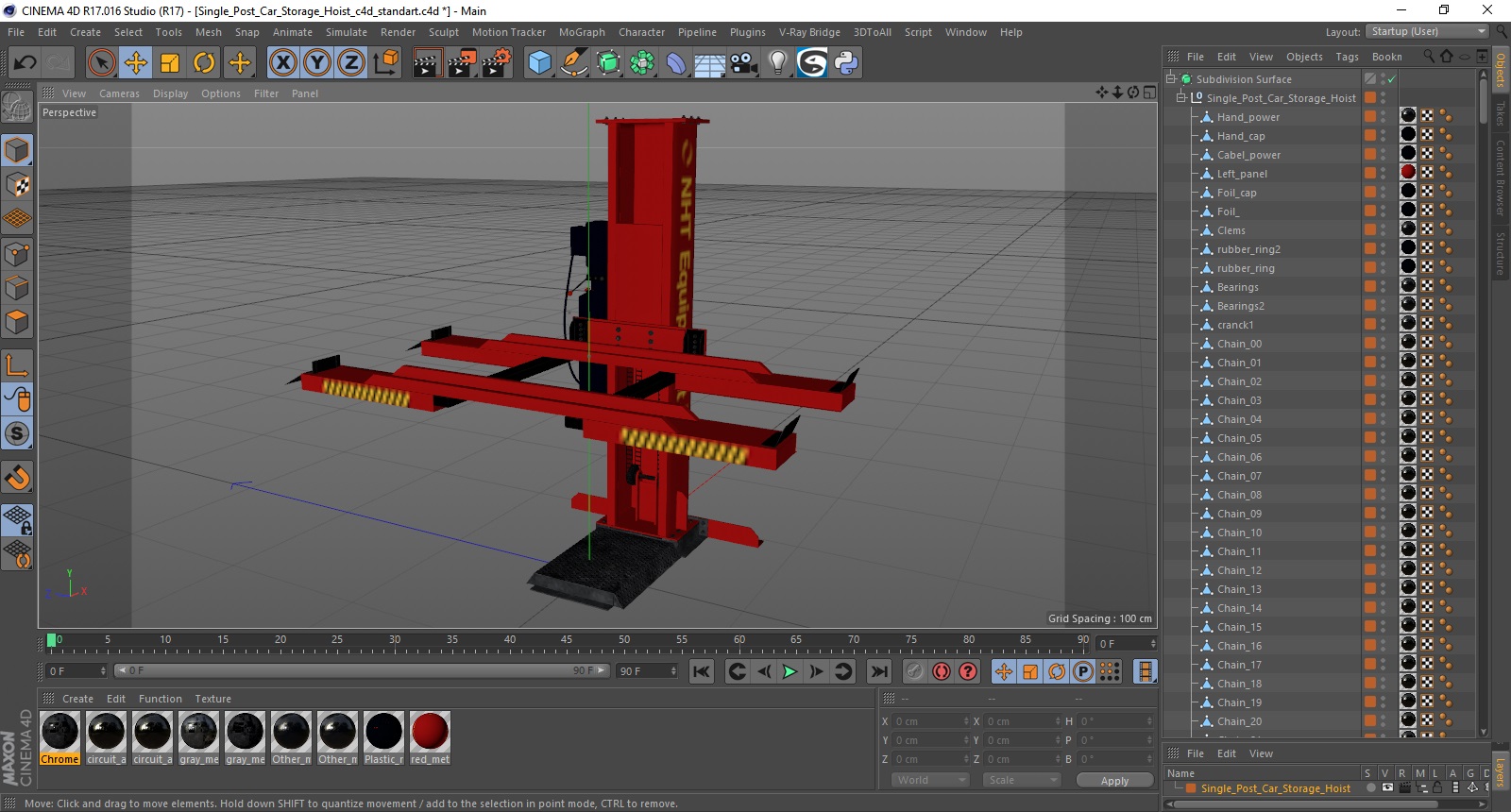The height and width of the screenshot is (812, 1511).
Task: Open Scale mode dropdown
Action: point(1022,780)
